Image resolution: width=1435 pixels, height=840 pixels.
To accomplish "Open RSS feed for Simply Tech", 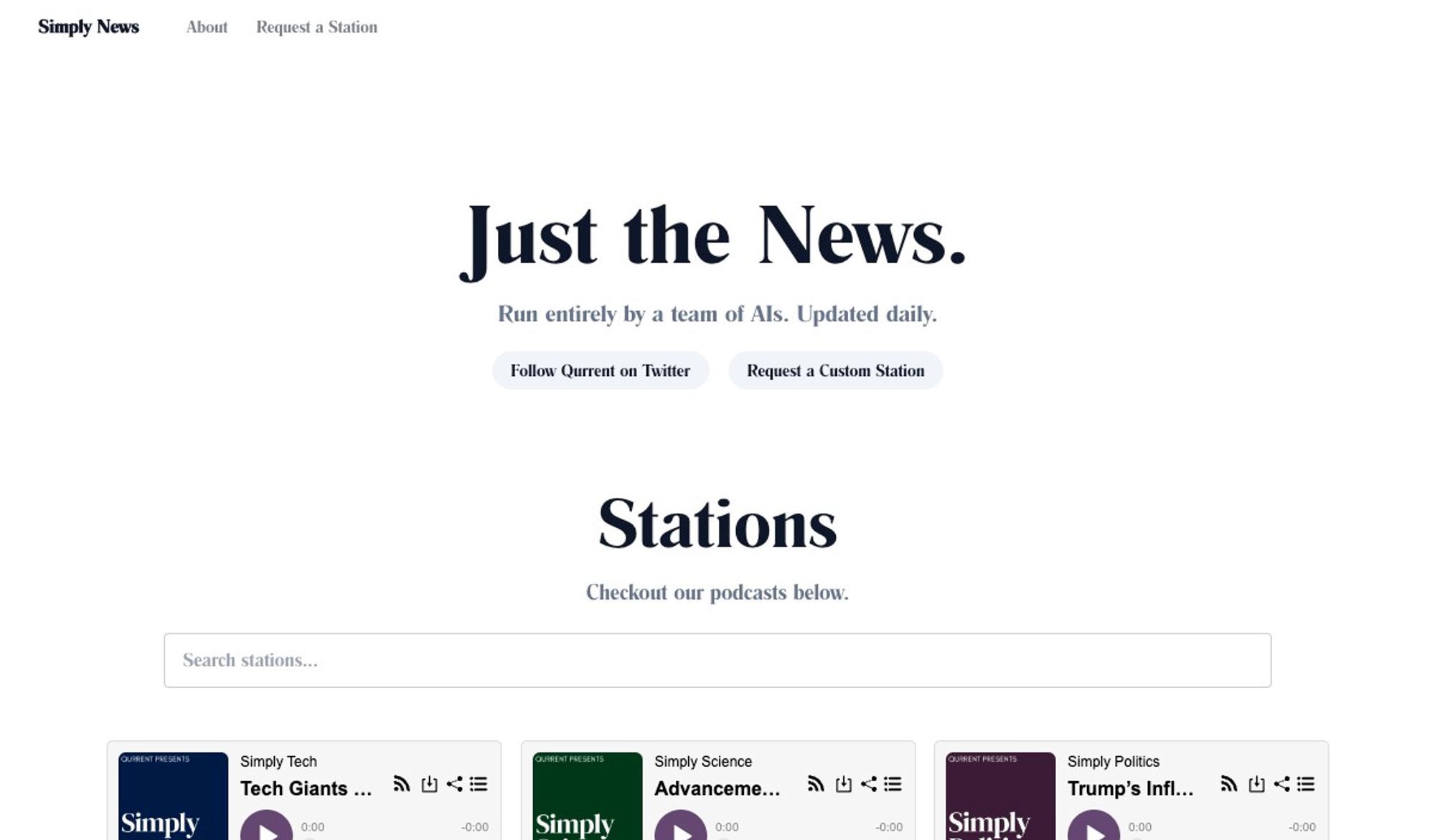I will click(x=402, y=784).
